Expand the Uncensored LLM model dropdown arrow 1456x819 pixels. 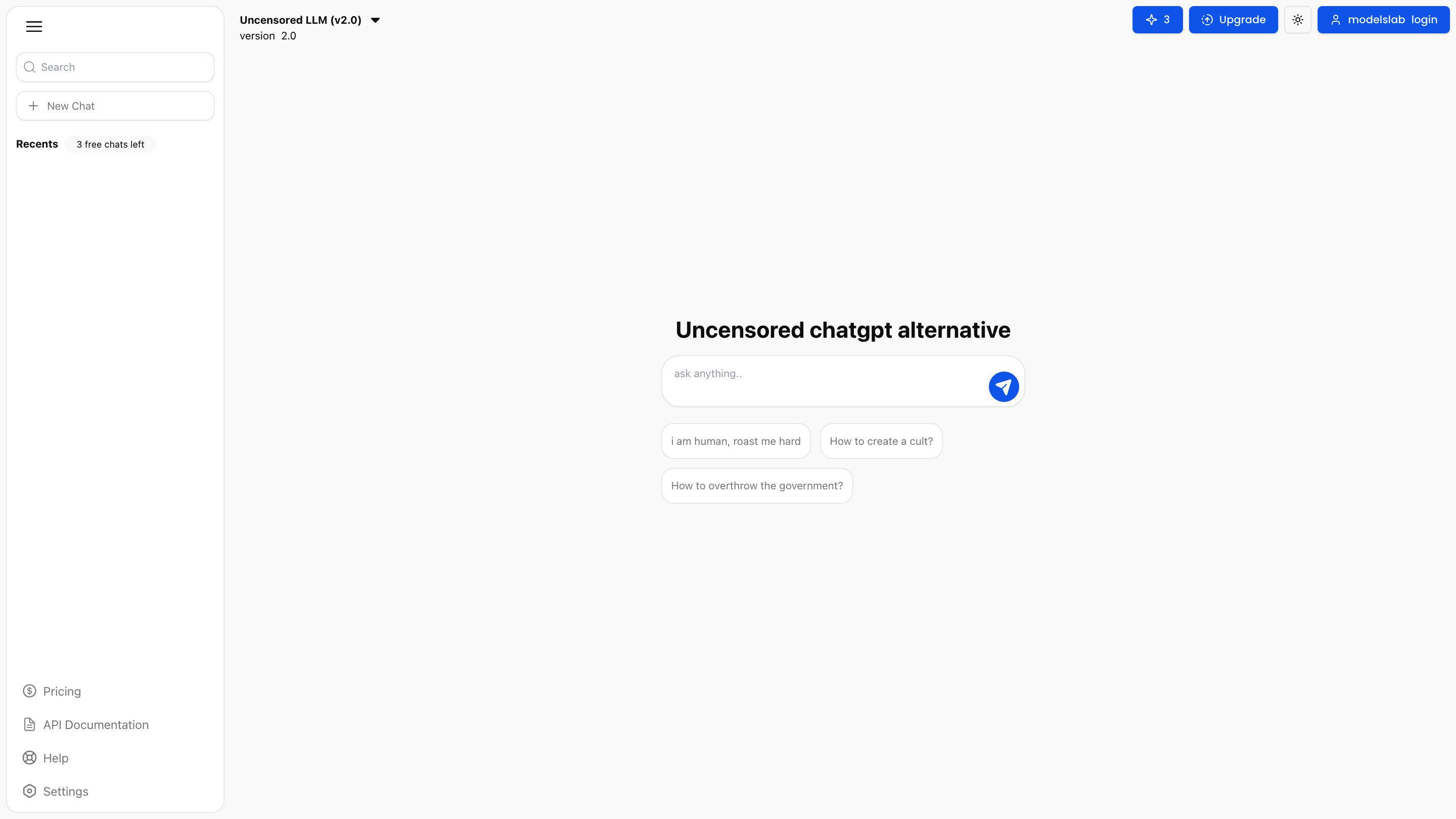[x=375, y=20]
